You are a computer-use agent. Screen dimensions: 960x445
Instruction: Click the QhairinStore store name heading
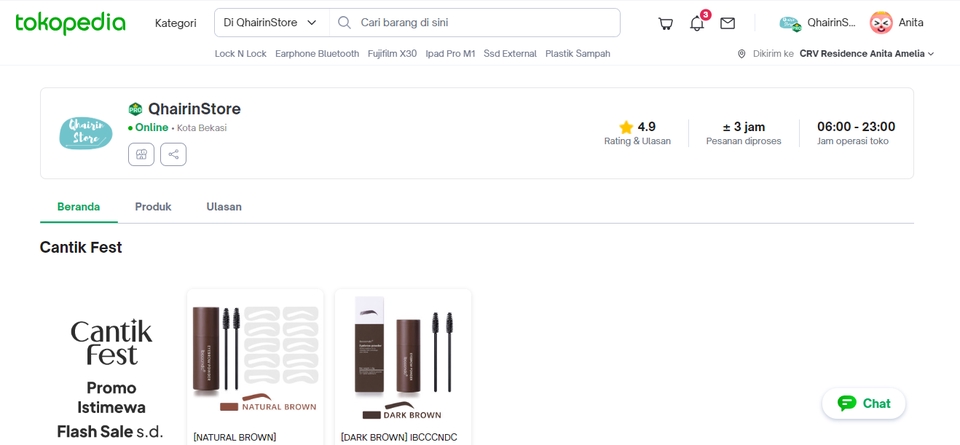(194, 109)
